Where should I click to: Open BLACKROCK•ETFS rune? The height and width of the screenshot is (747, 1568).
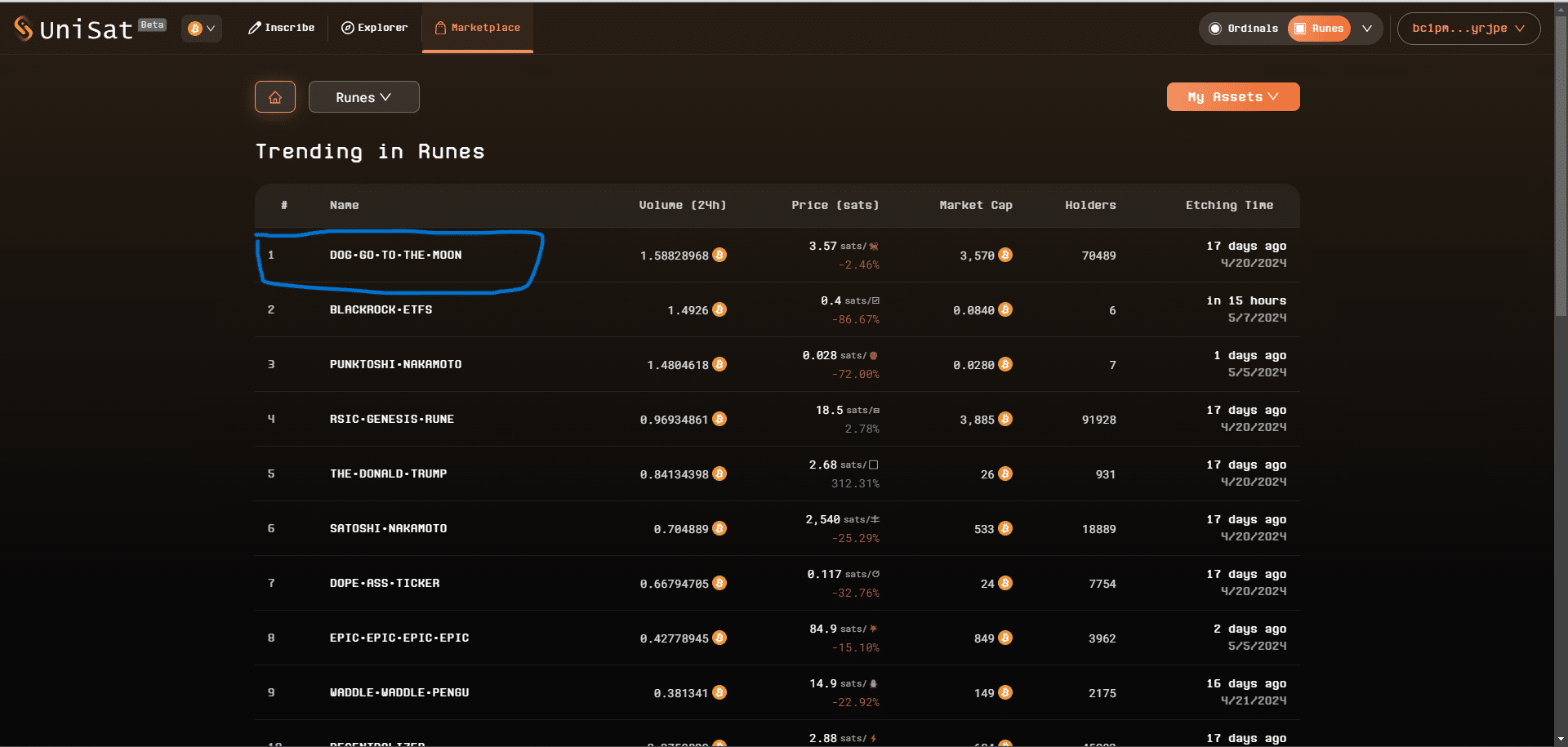click(x=381, y=309)
